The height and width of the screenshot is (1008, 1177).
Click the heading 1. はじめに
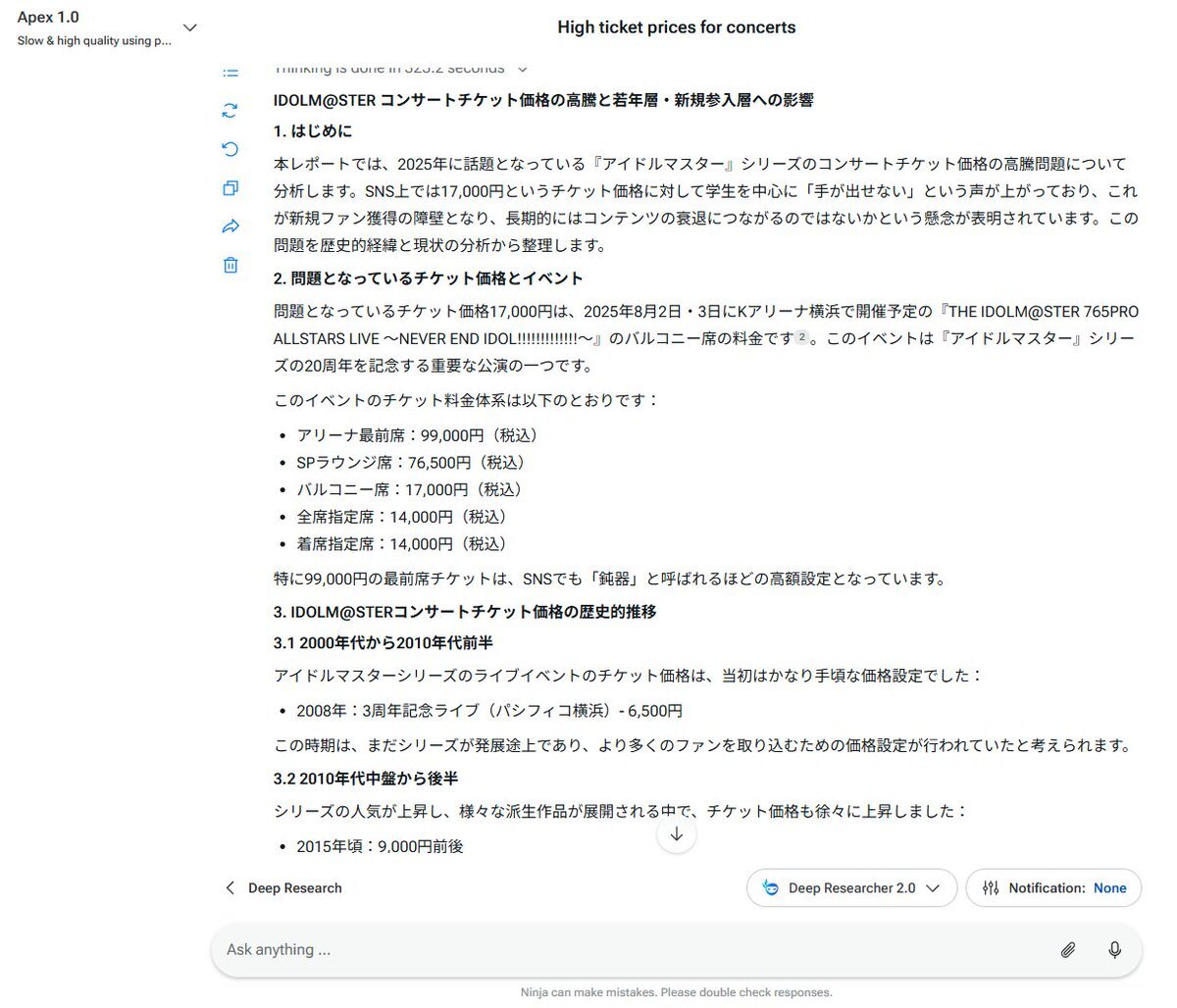click(x=313, y=130)
